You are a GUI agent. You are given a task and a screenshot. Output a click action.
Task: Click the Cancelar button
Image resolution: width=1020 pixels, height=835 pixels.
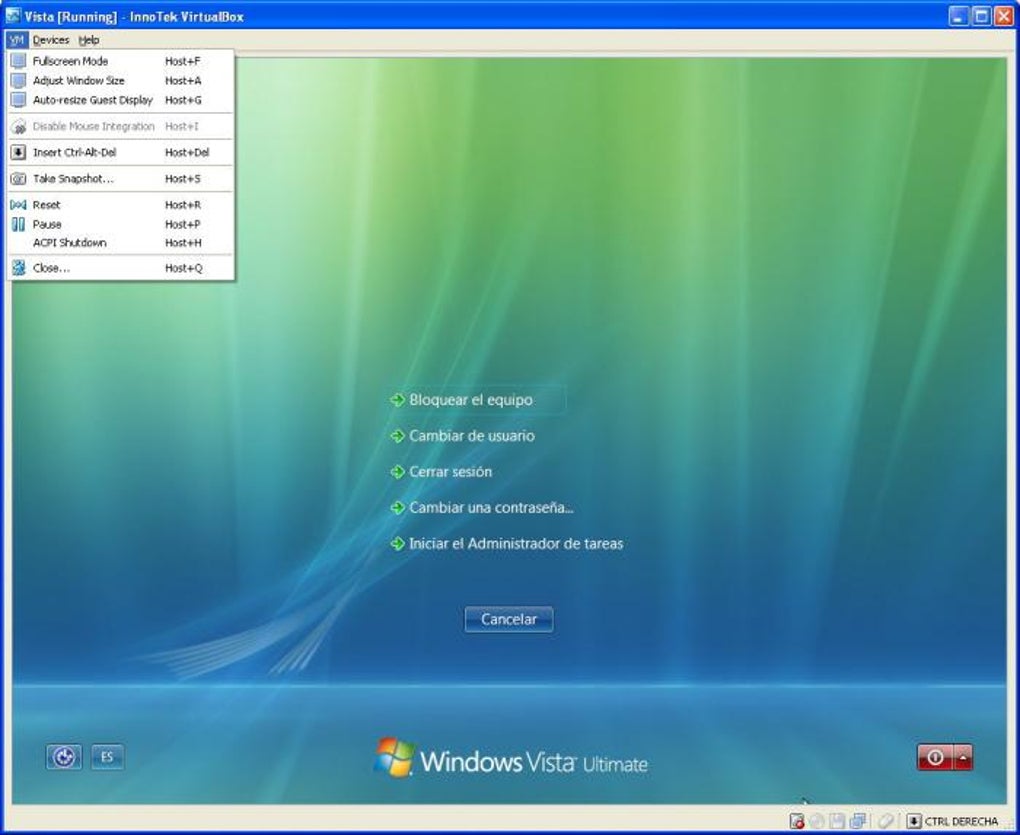(509, 619)
